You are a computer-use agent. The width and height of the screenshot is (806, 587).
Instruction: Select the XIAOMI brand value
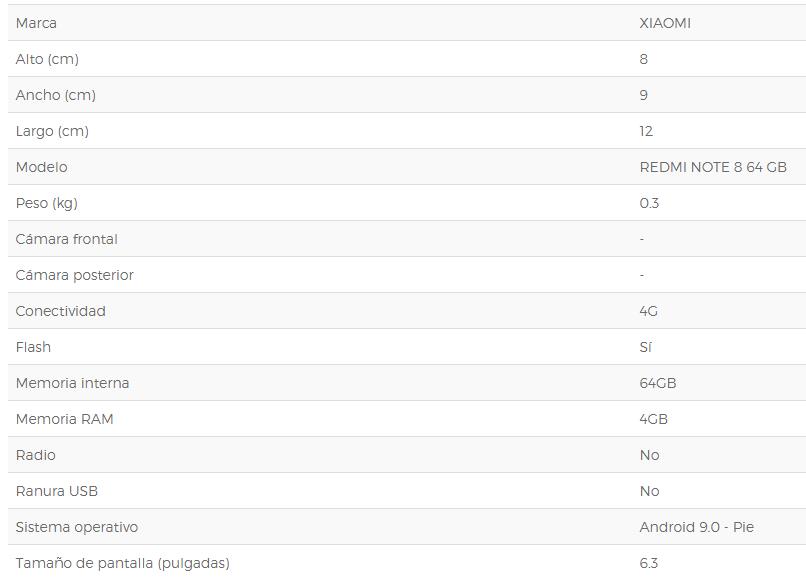point(665,23)
